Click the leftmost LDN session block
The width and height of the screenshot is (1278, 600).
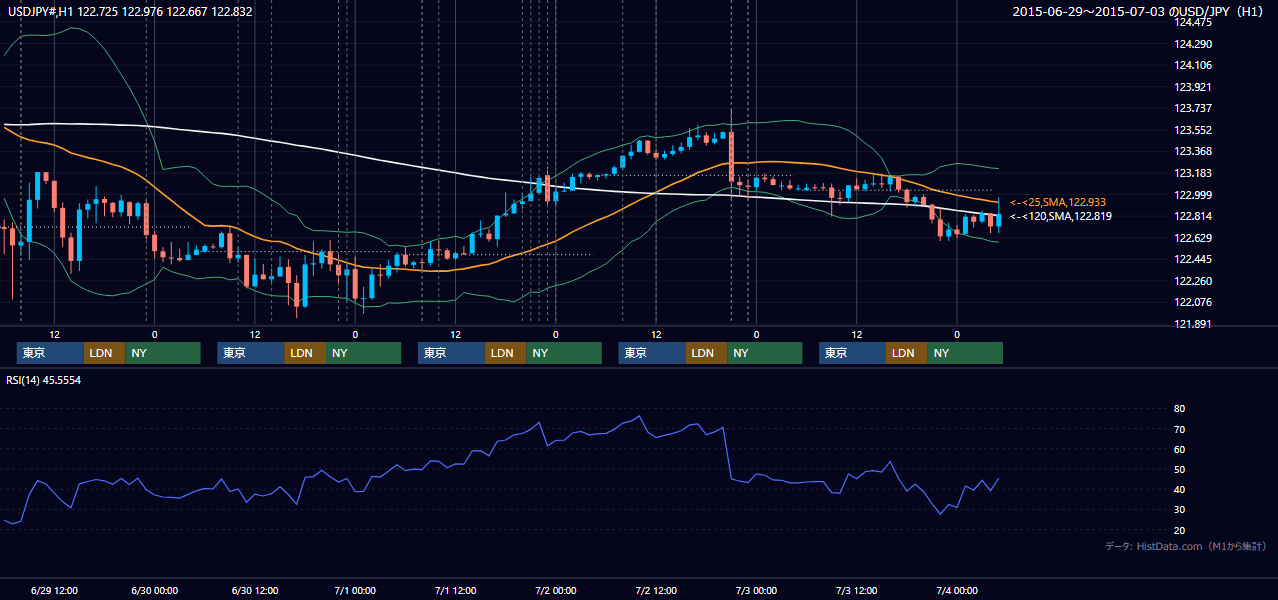104,353
